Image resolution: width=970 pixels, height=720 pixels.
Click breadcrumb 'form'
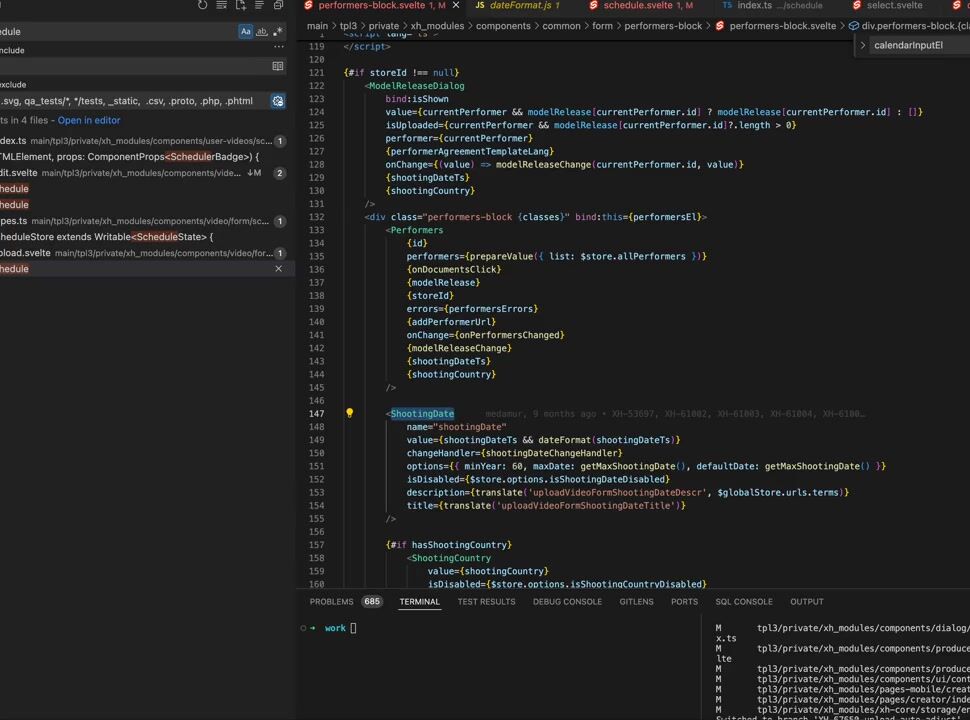(602, 26)
